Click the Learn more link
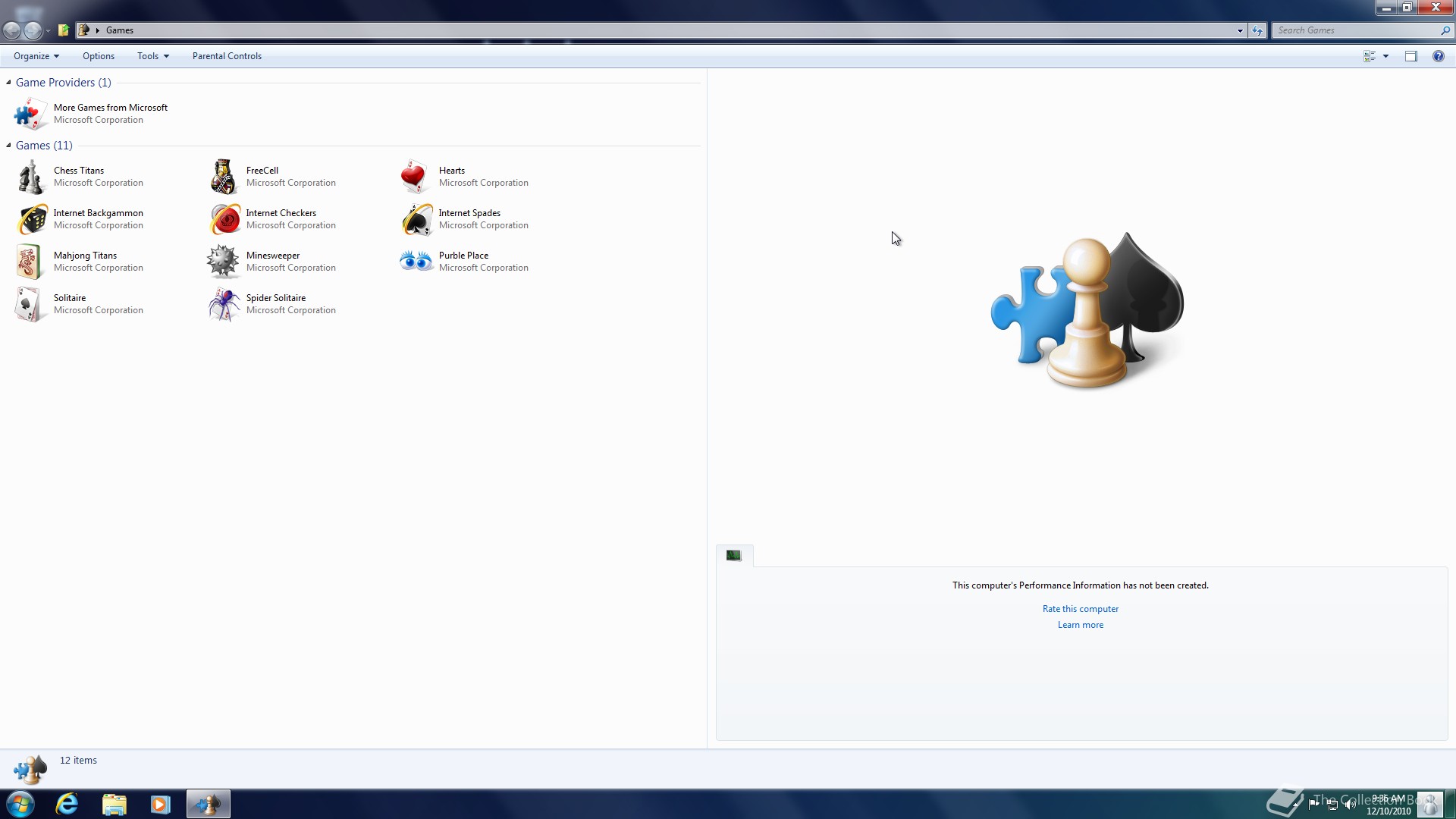This screenshot has width=1456, height=819. [x=1080, y=625]
